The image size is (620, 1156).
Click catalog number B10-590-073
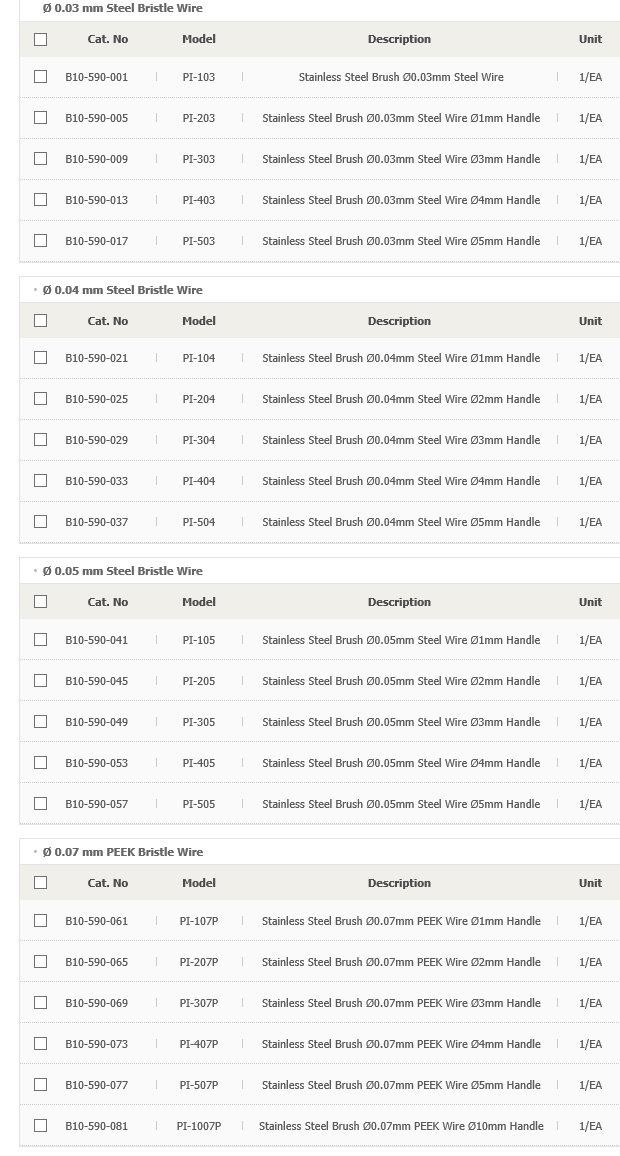tap(97, 1044)
